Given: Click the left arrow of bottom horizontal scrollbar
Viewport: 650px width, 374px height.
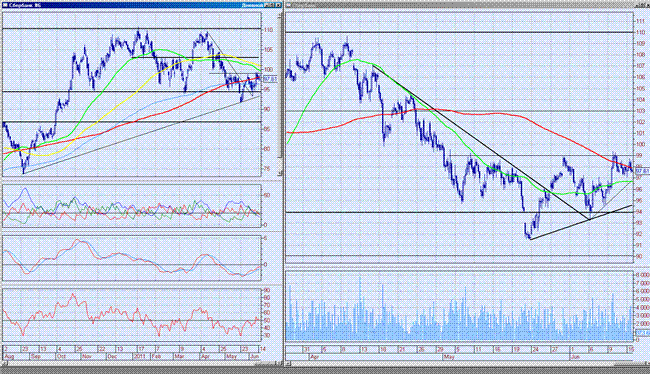Looking at the screenshot, I should click(288, 363).
